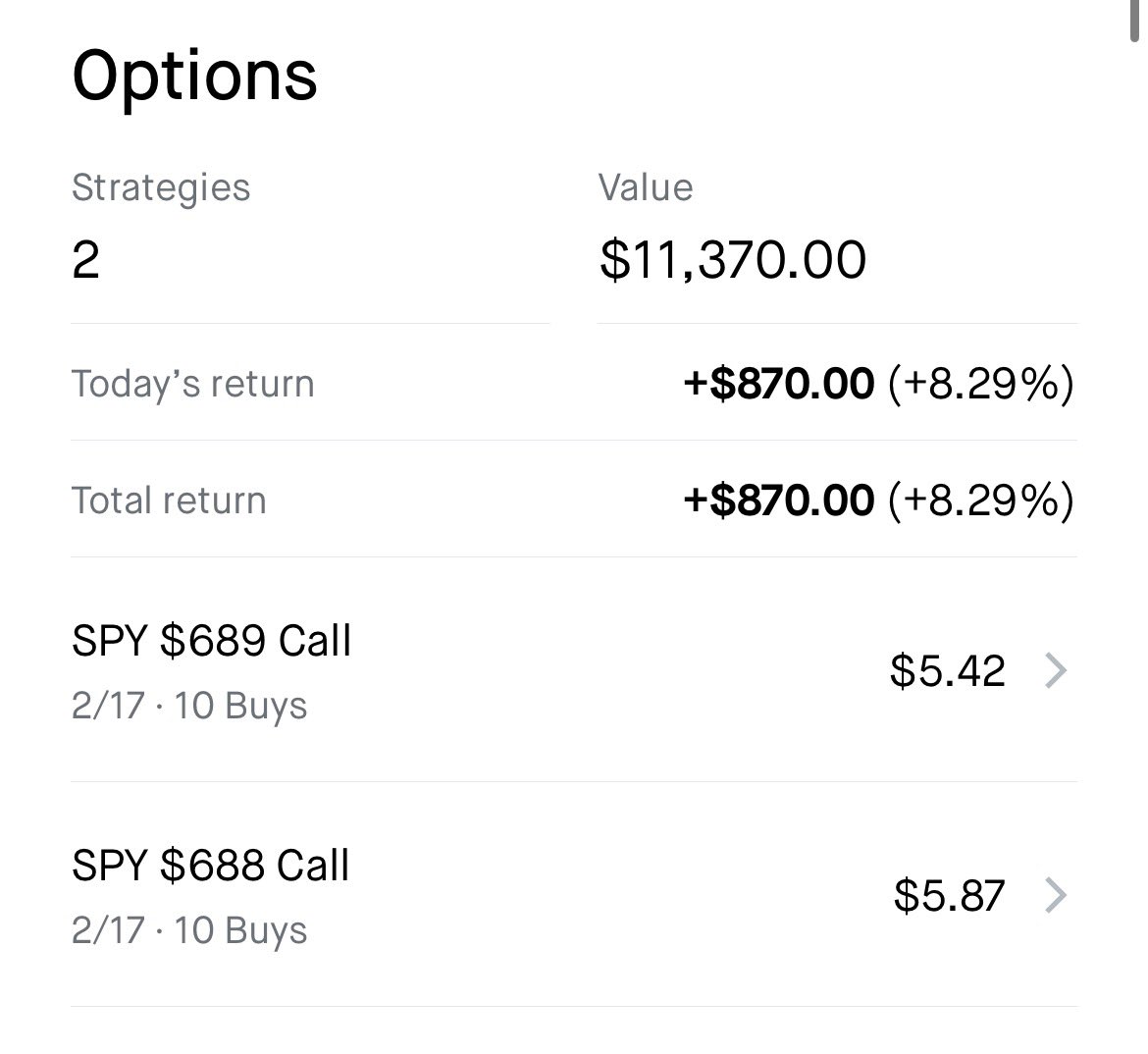Tap the +$870.00 amount in Today's return
The image size is (1148, 1054).
point(778,384)
